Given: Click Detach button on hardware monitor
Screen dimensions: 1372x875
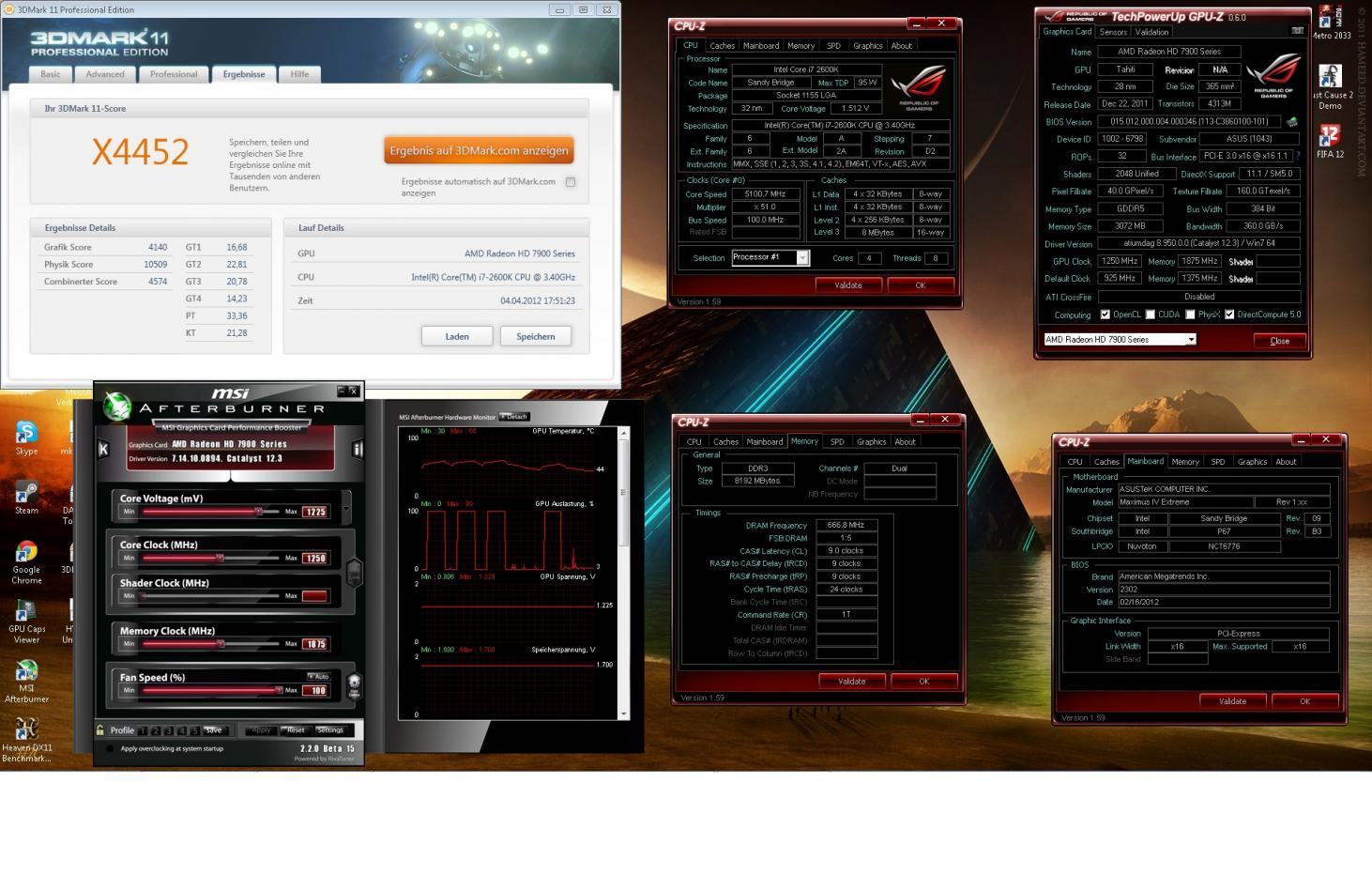Looking at the screenshot, I should pyautogui.click(x=514, y=416).
